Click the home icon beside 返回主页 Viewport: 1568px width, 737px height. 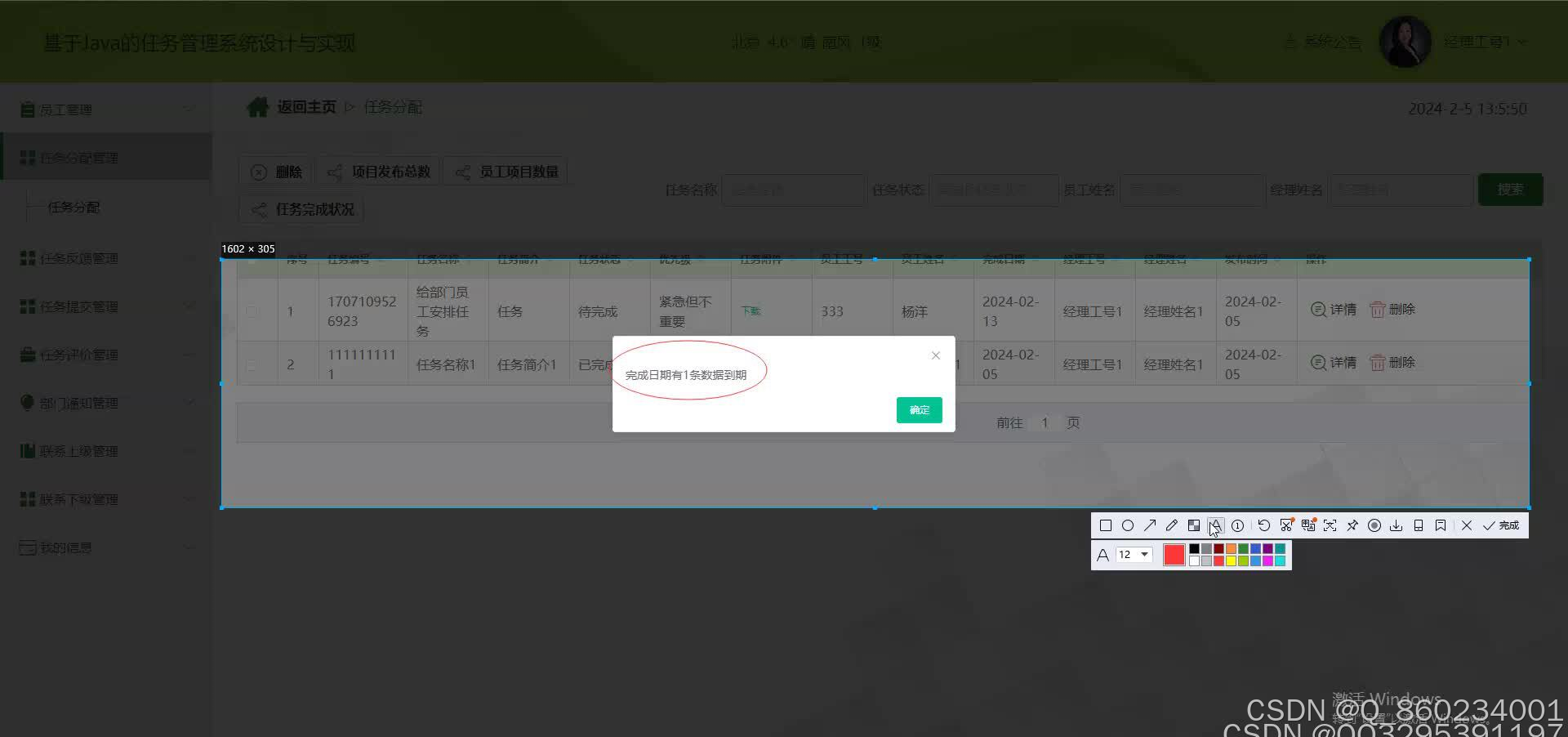257,107
